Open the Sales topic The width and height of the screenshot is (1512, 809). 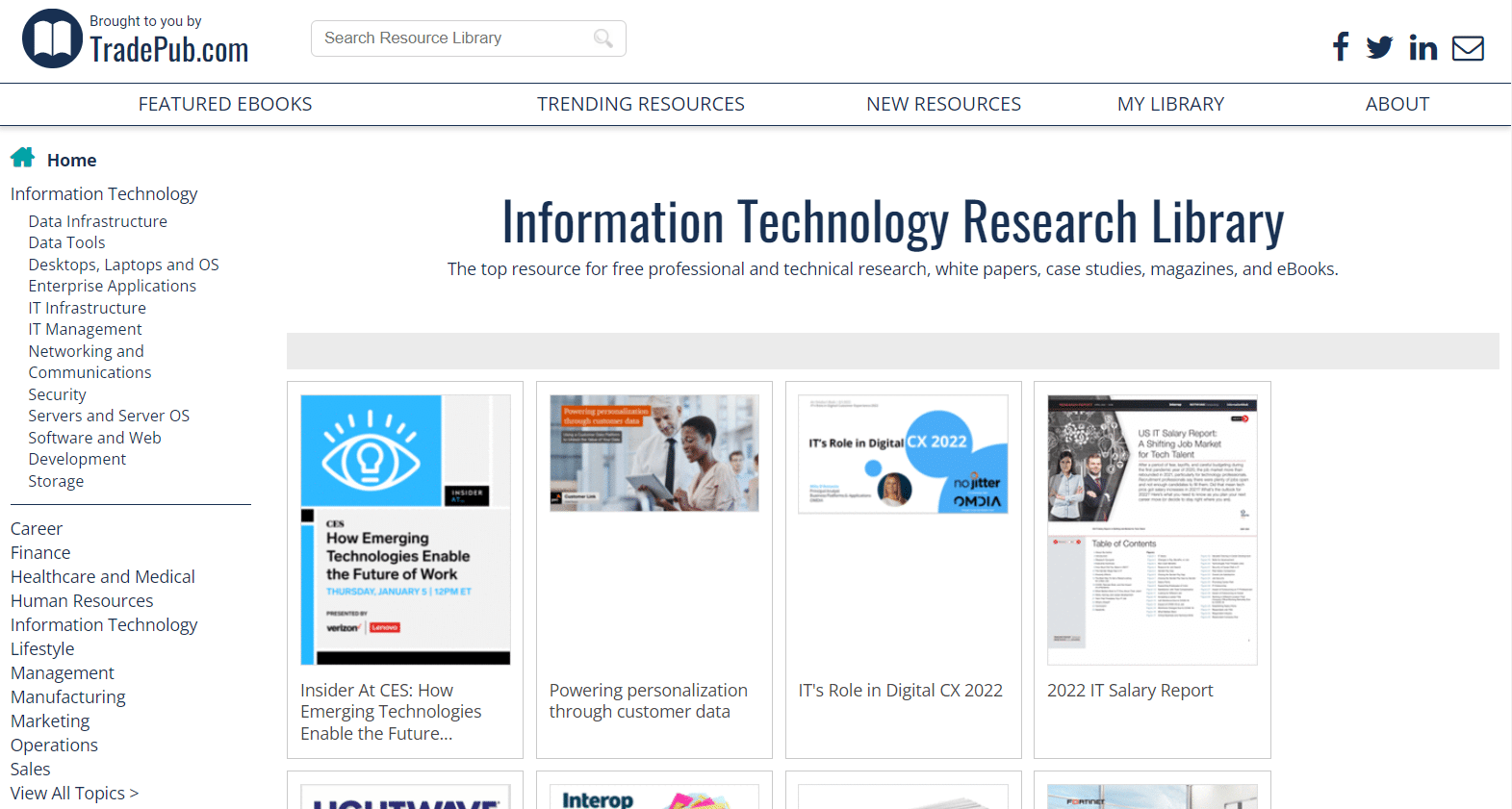[x=31, y=769]
